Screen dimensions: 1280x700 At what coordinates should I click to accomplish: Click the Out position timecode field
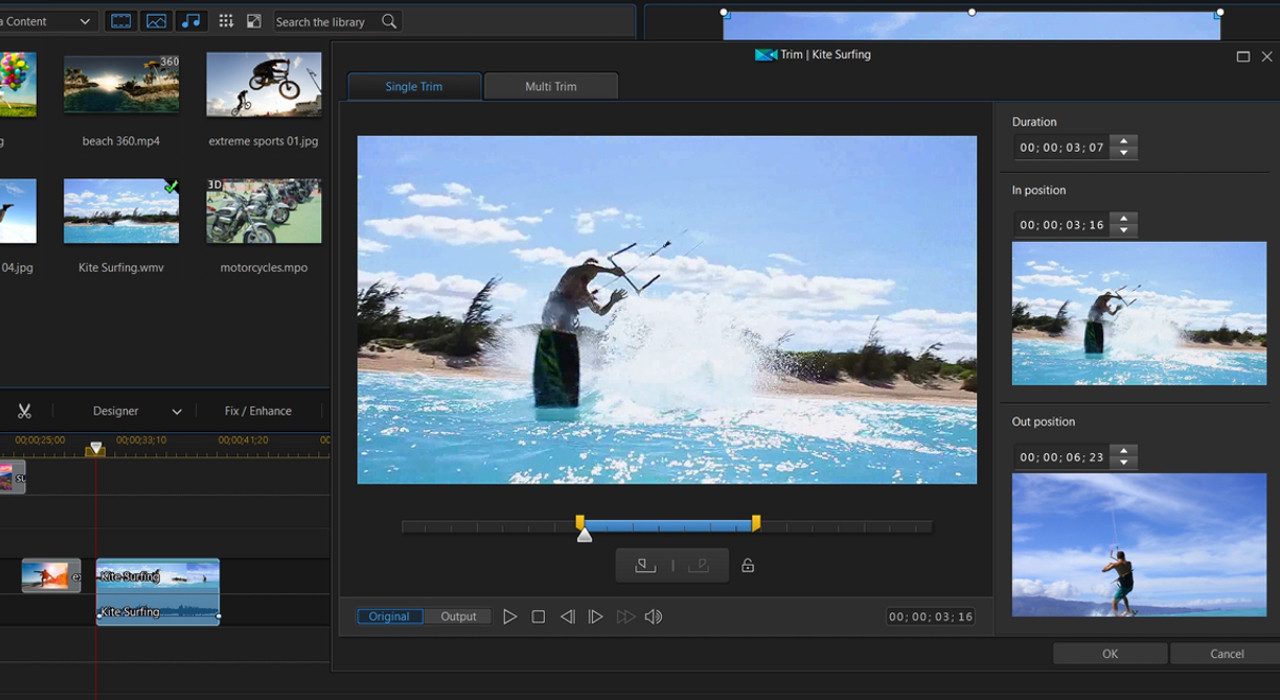pyautogui.click(x=1062, y=457)
